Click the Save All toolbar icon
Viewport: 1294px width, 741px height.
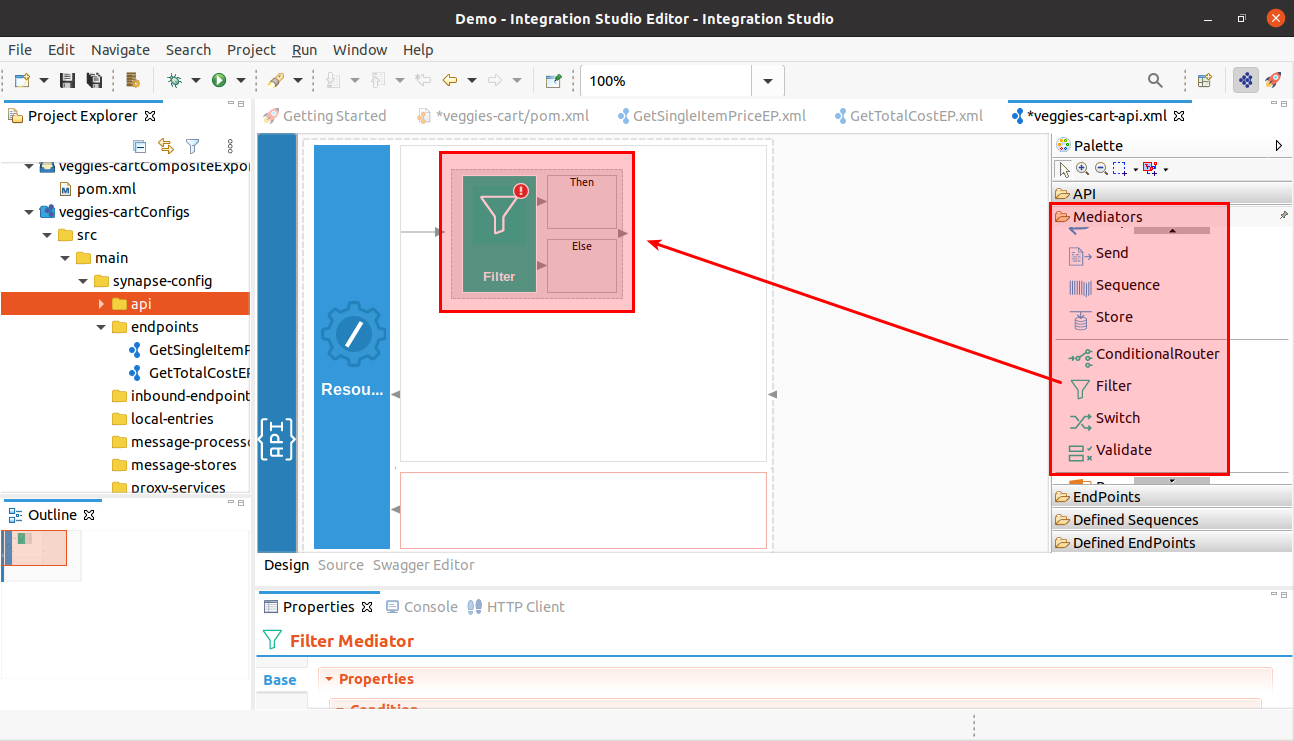[x=94, y=80]
